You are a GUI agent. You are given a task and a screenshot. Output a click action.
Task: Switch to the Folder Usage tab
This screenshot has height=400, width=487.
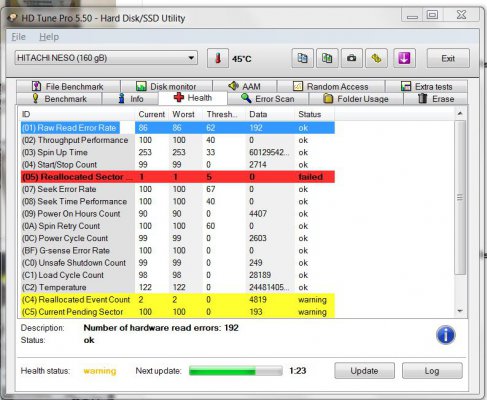pos(356,99)
